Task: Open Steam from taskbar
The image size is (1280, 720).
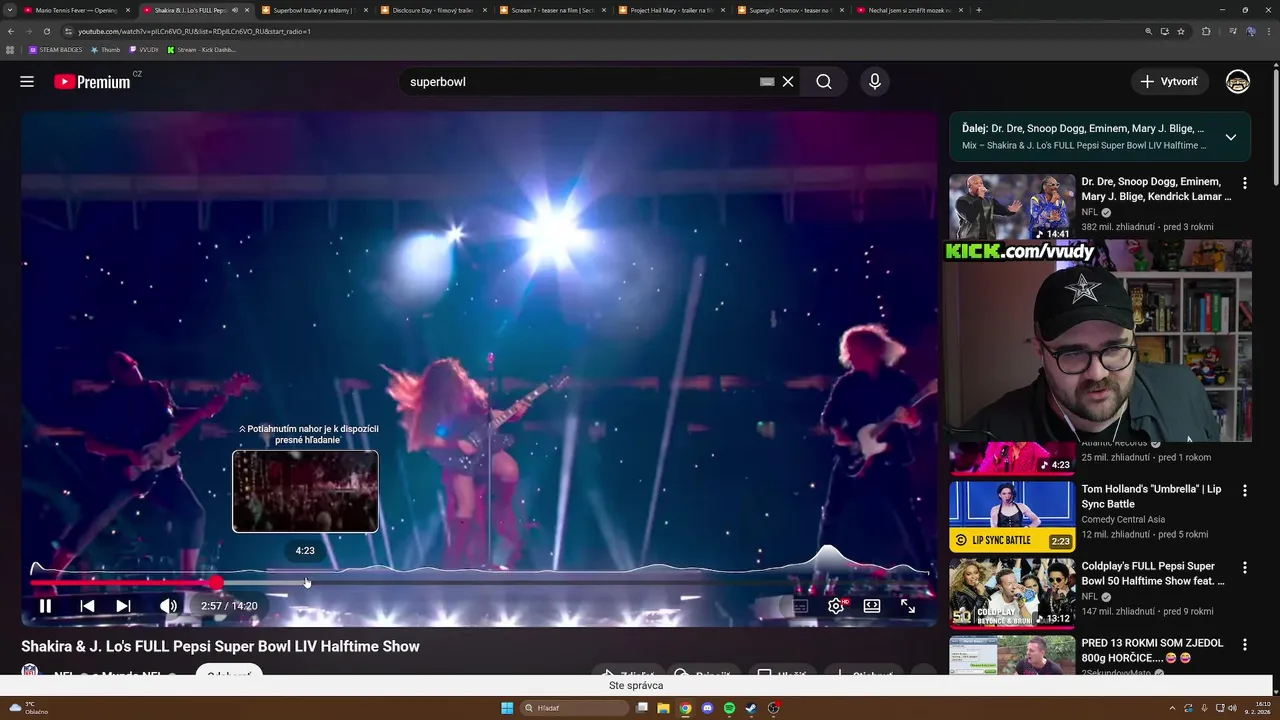Action: pos(751,708)
